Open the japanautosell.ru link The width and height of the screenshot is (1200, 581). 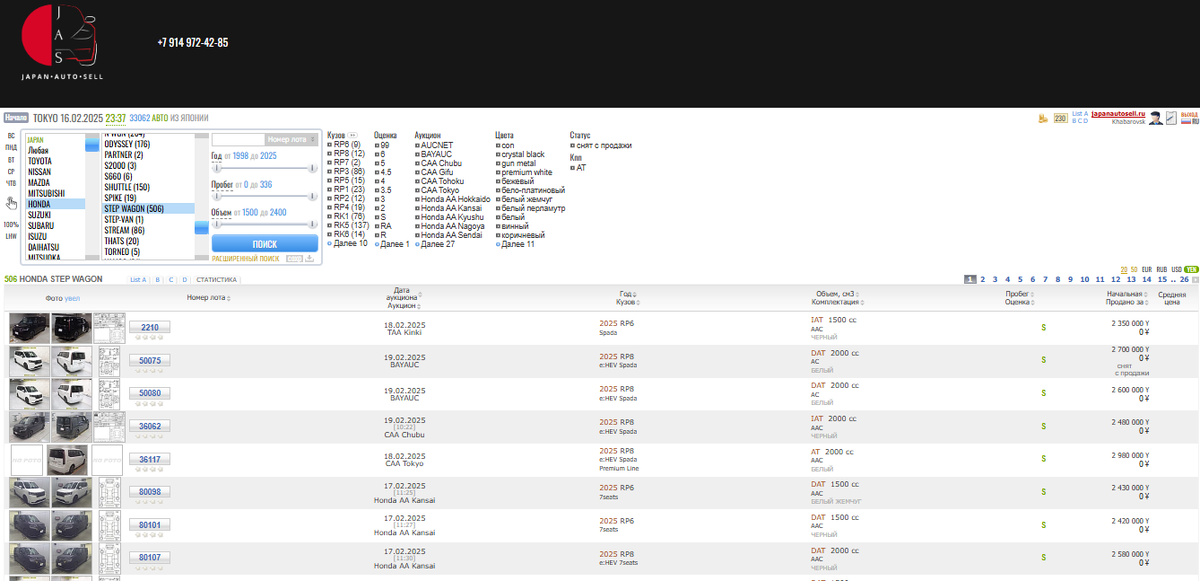point(1118,114)
